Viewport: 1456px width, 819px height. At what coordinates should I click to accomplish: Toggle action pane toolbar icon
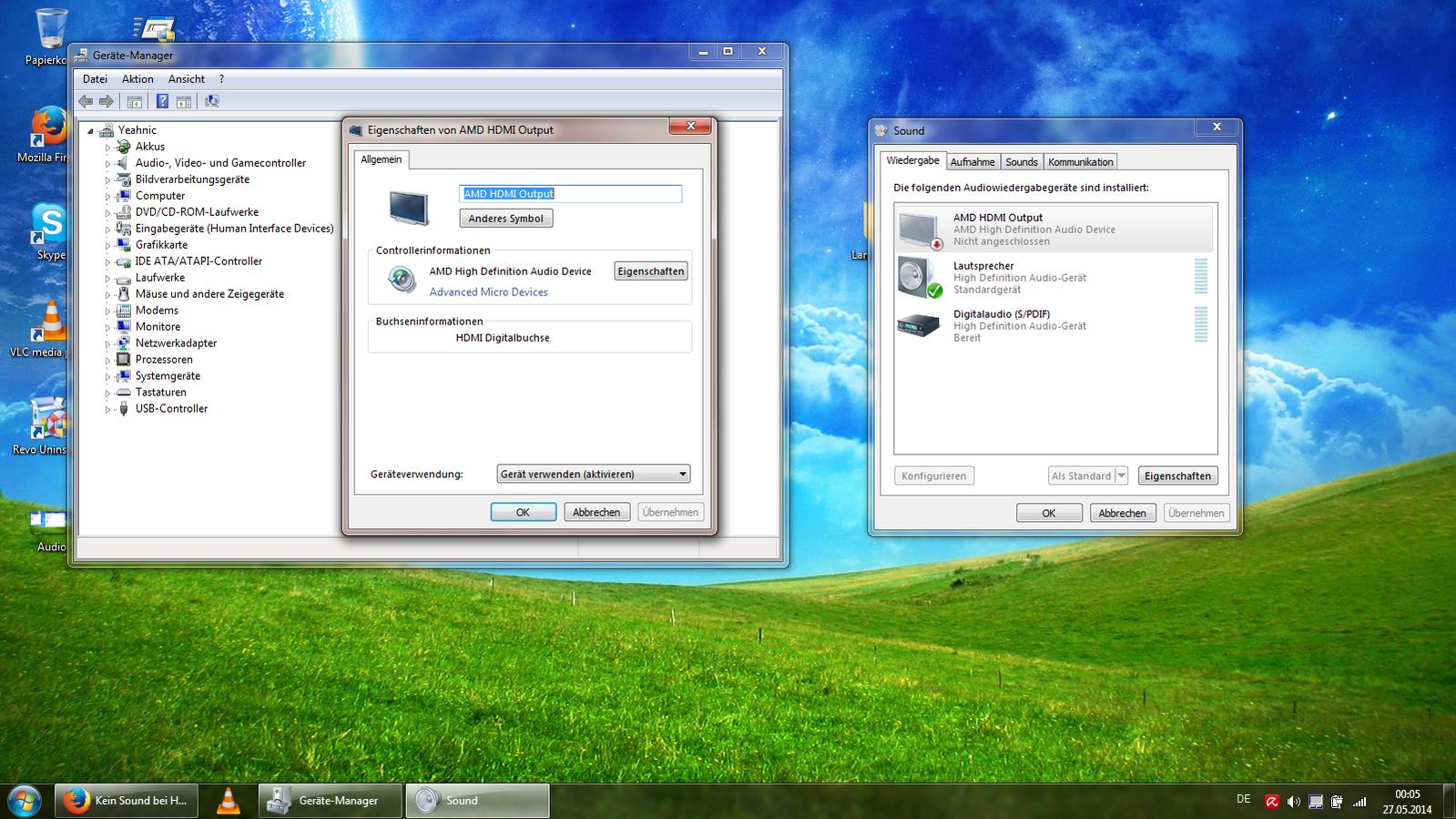coord(184,101)
